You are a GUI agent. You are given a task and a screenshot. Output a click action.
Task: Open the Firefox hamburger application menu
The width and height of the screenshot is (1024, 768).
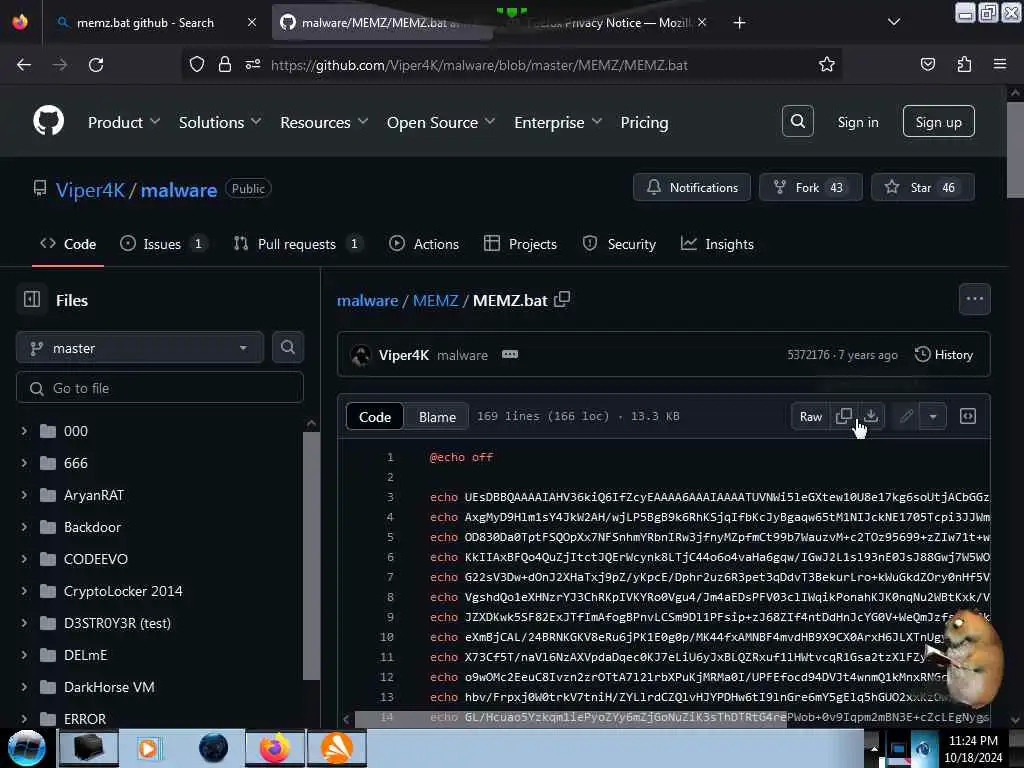point(1000,64)
